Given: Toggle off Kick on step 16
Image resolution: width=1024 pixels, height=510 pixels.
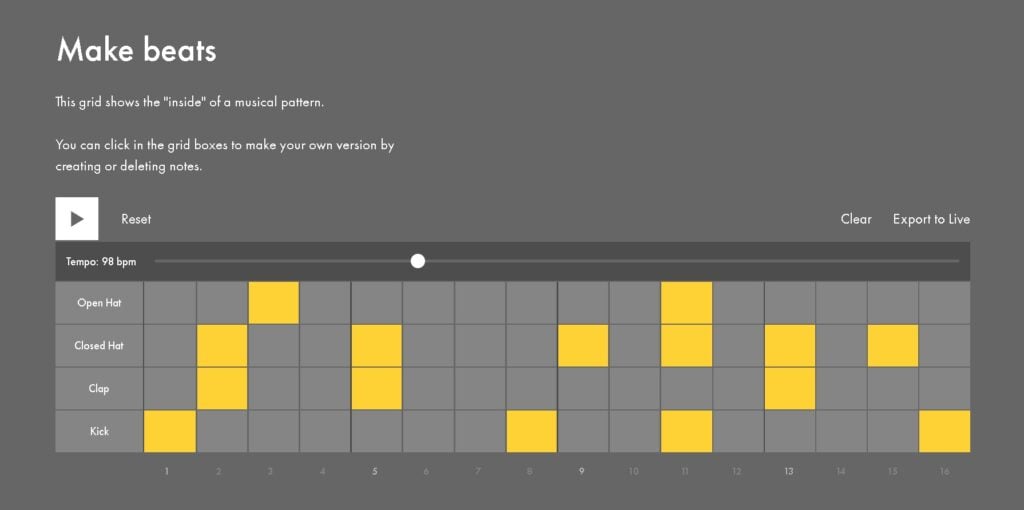Looking at the screenshot, I should 945,431.
